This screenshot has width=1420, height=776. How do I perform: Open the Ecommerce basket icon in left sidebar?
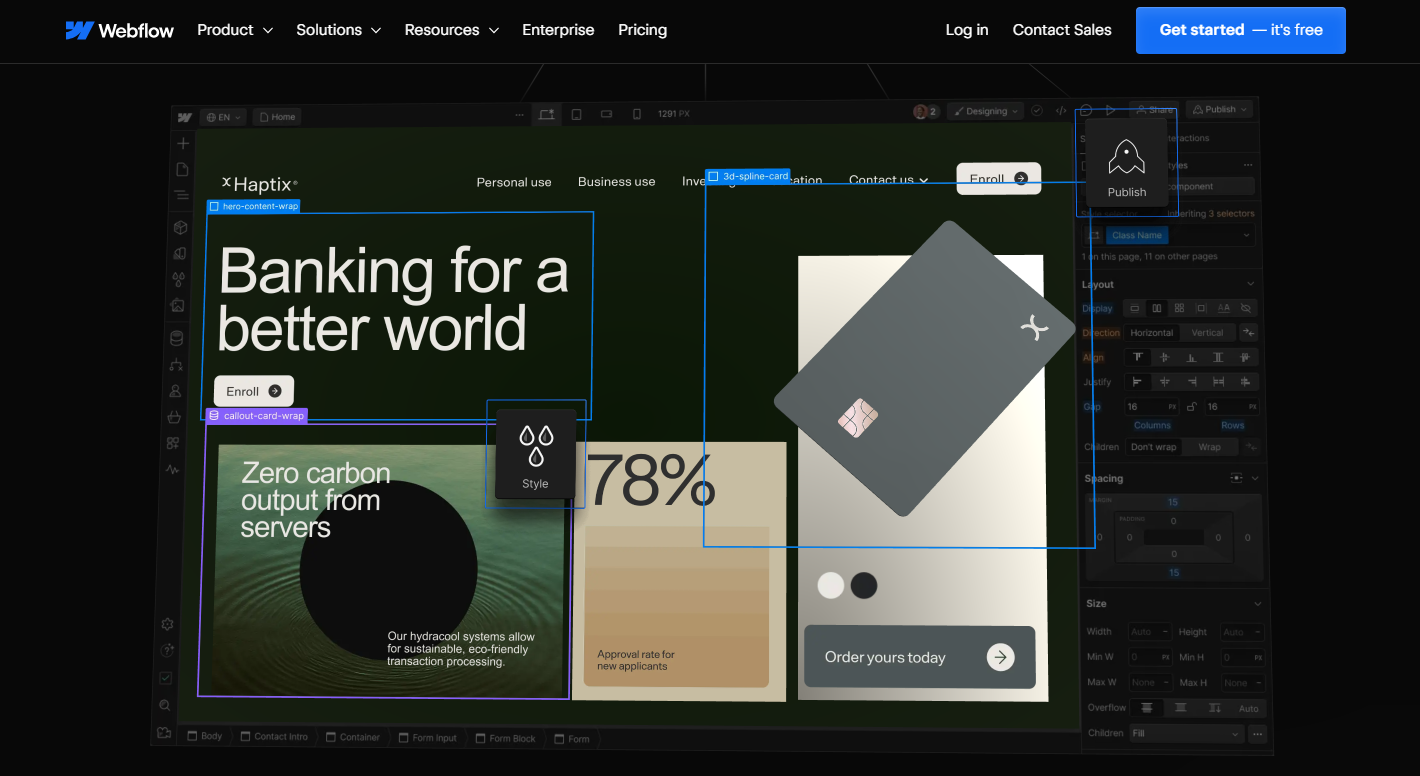coord(174,417)
